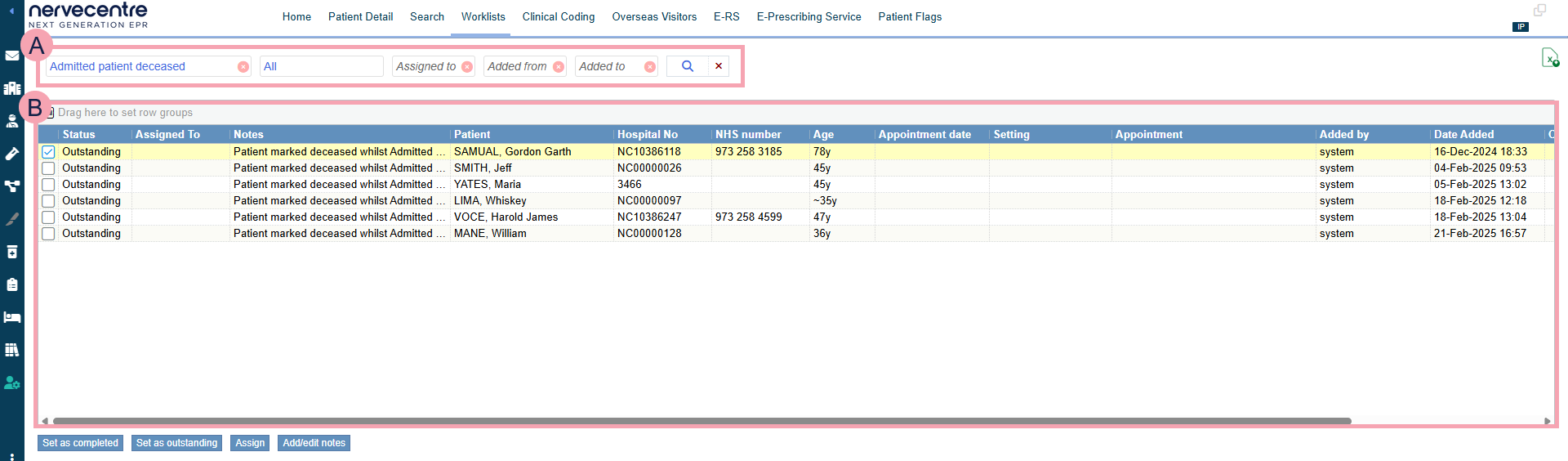
Task: Click Set as completed button
Action: 80,443
